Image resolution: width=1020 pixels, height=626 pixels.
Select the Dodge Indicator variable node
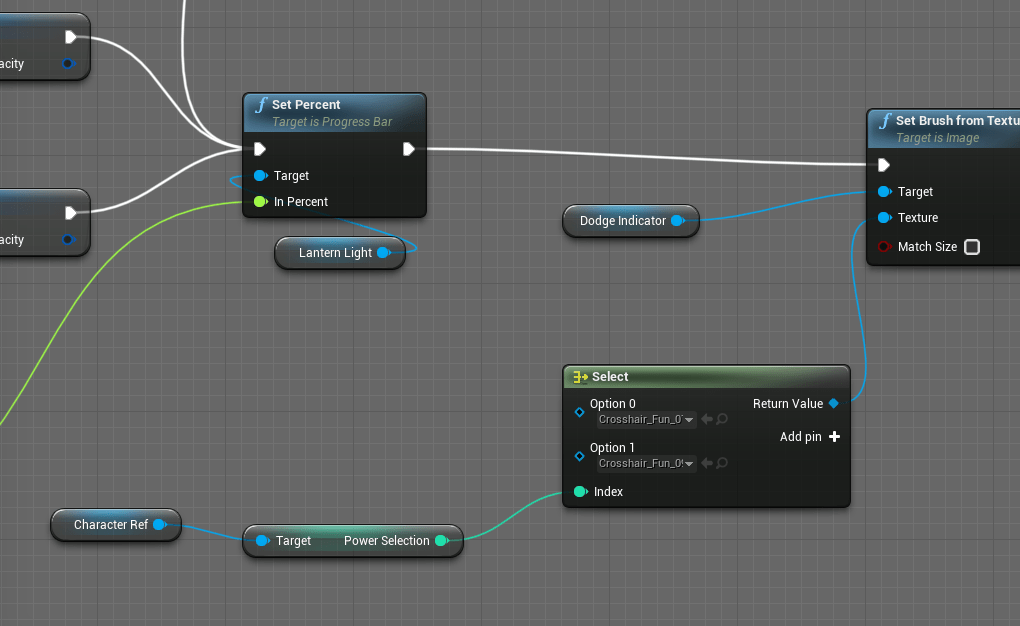click(x=622, y=221)
